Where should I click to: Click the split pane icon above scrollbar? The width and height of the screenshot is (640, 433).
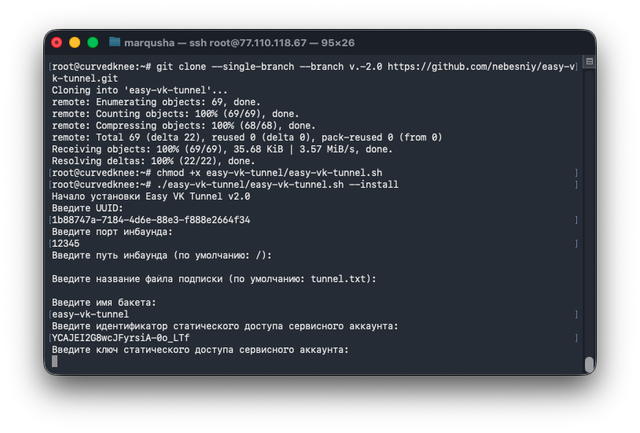tap(589, 61)
